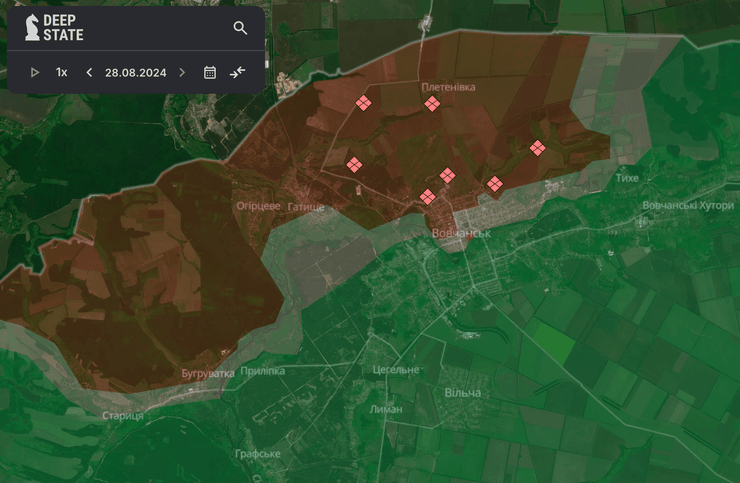Click the westernmost red unit marker

point(354,164)
